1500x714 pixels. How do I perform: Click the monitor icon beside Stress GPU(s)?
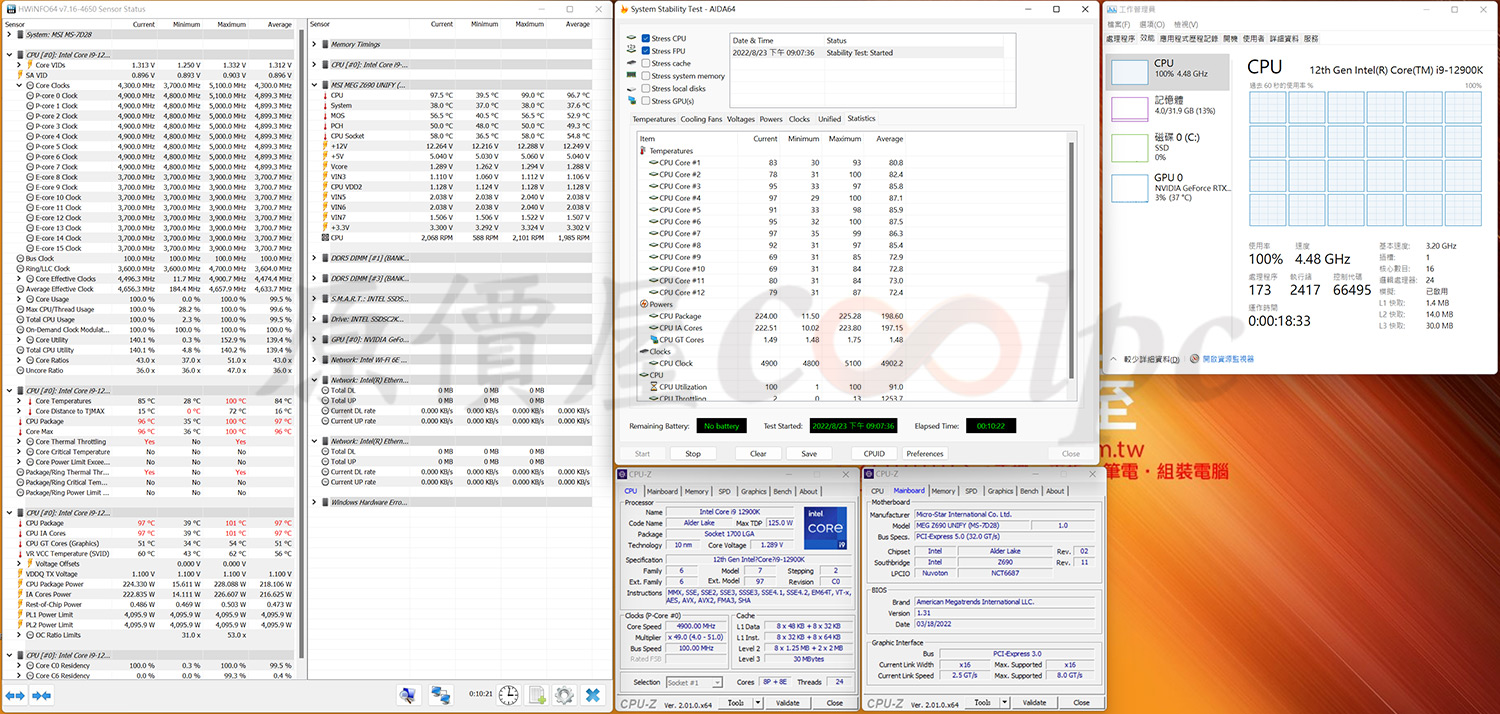pyautogui.click(x=631, y=101)
